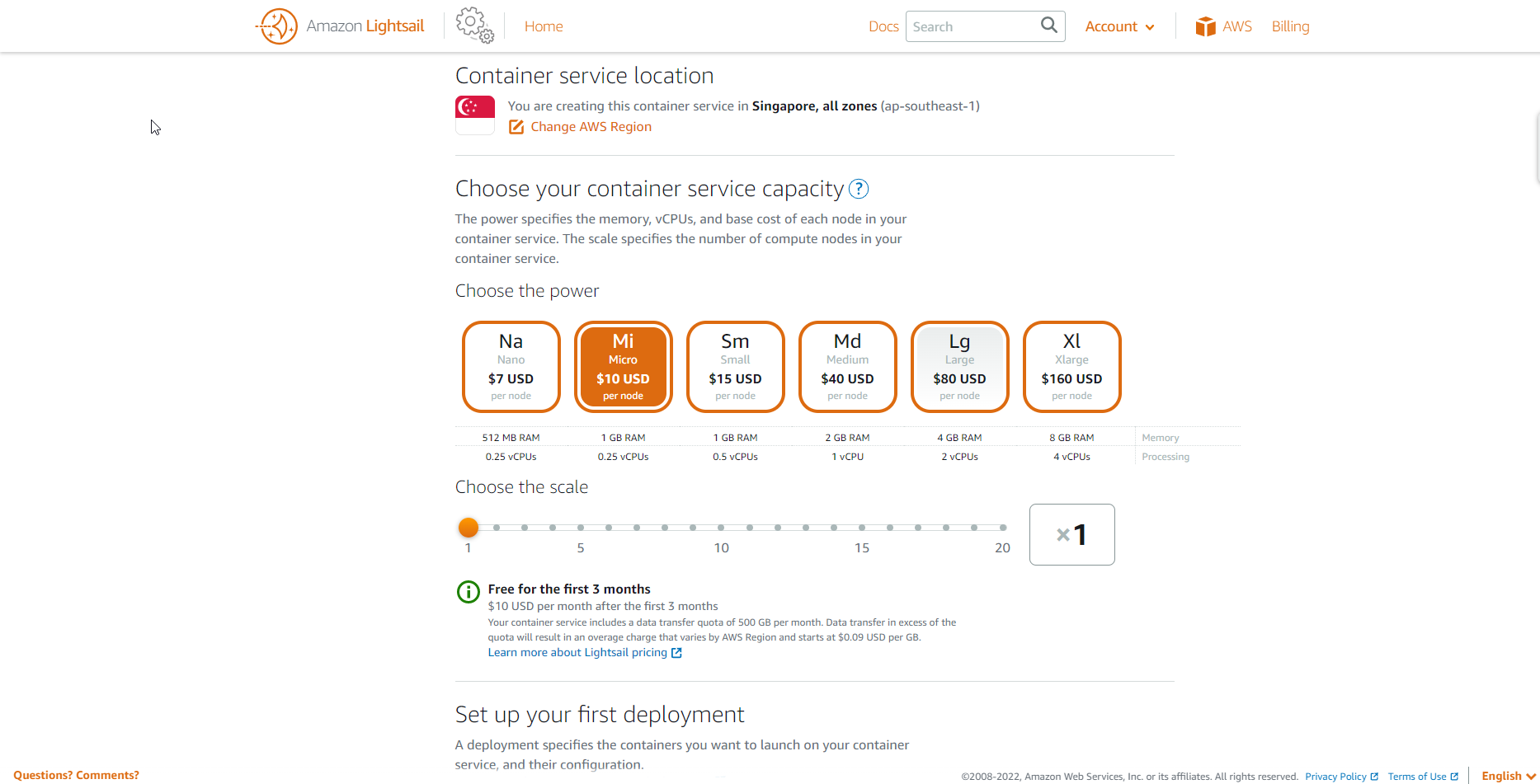Click the Set up your first deployment heading

pos(600,714)
